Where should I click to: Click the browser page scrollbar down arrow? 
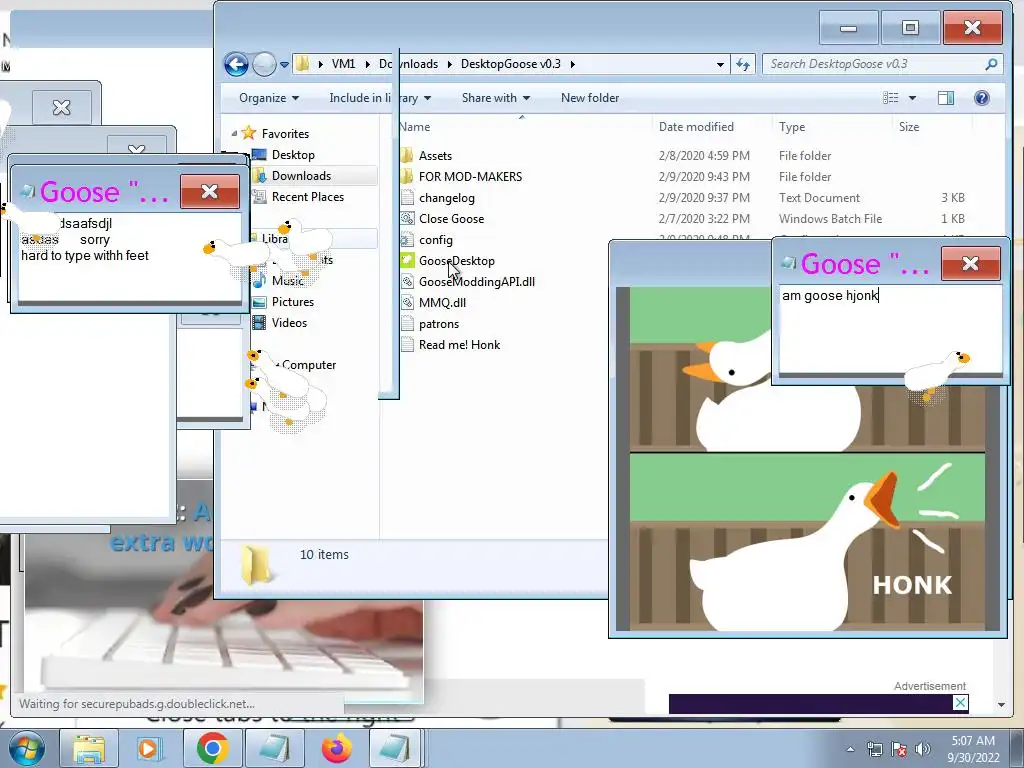[x=1001, y=705]
